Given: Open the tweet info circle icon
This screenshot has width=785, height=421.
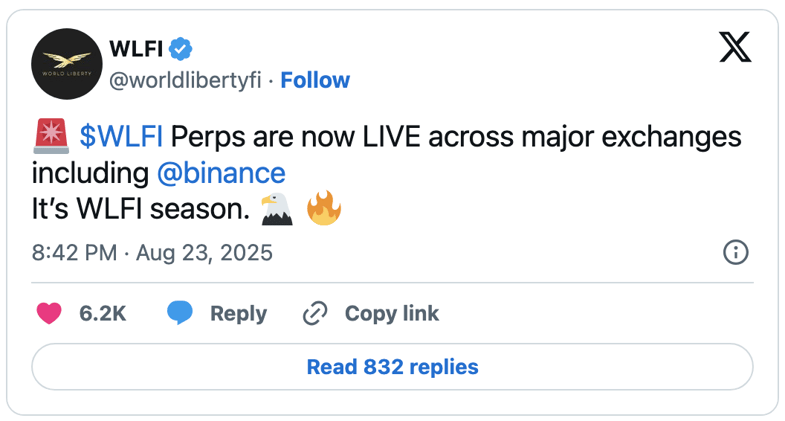Looking at the screenshot, I should [735, 252].
